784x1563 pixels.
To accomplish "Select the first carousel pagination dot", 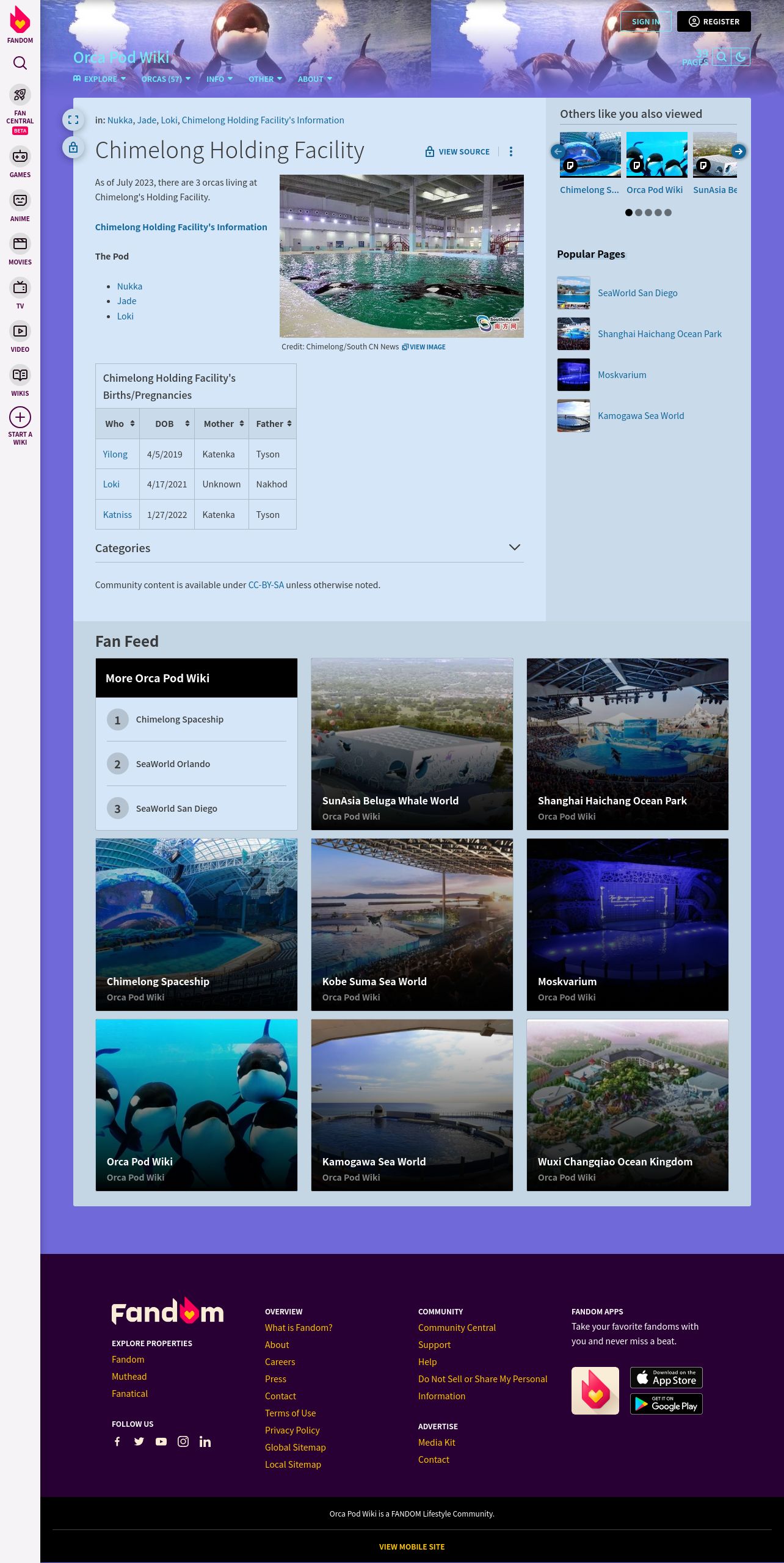I will (629, 213).
